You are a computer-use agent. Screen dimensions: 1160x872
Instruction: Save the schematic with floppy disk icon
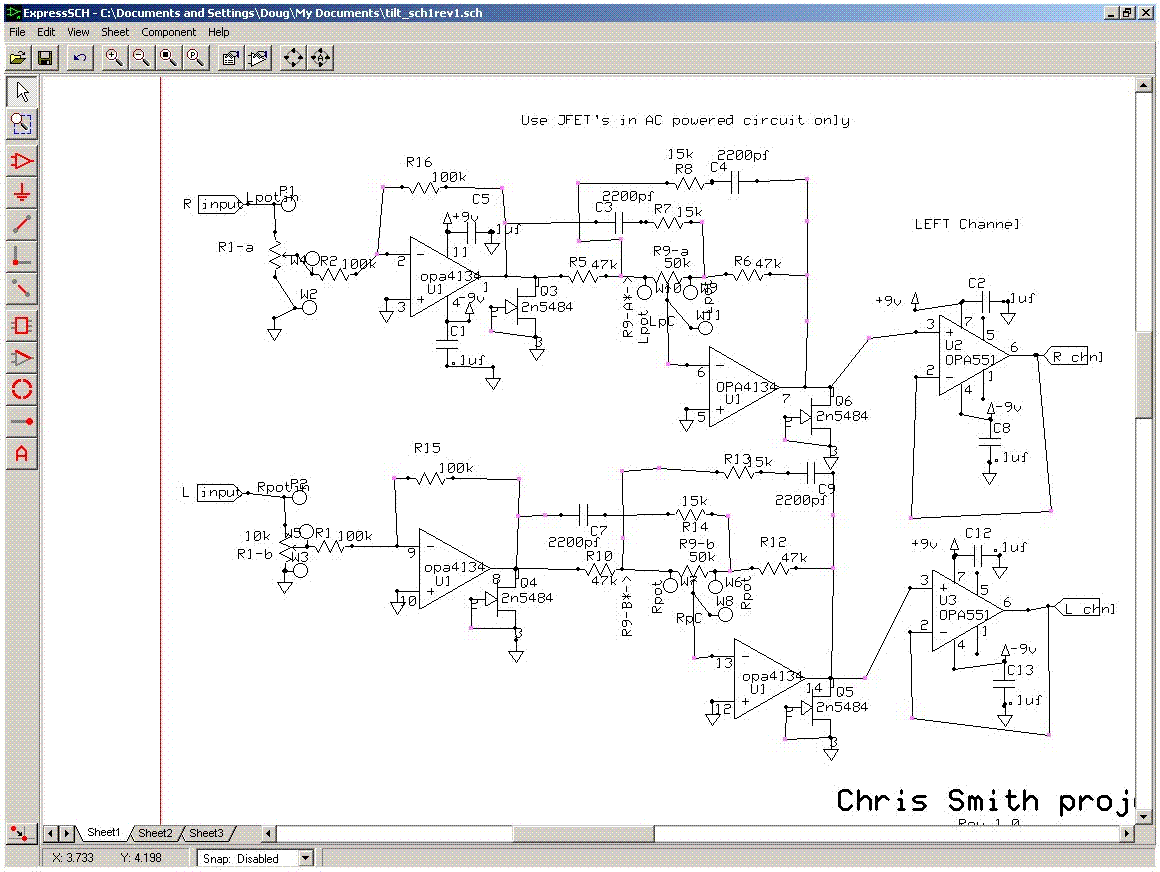(45, 58)
